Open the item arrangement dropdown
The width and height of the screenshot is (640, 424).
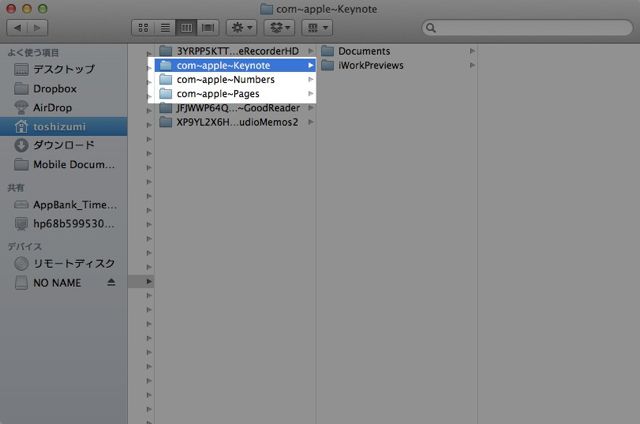coord(317,28)
